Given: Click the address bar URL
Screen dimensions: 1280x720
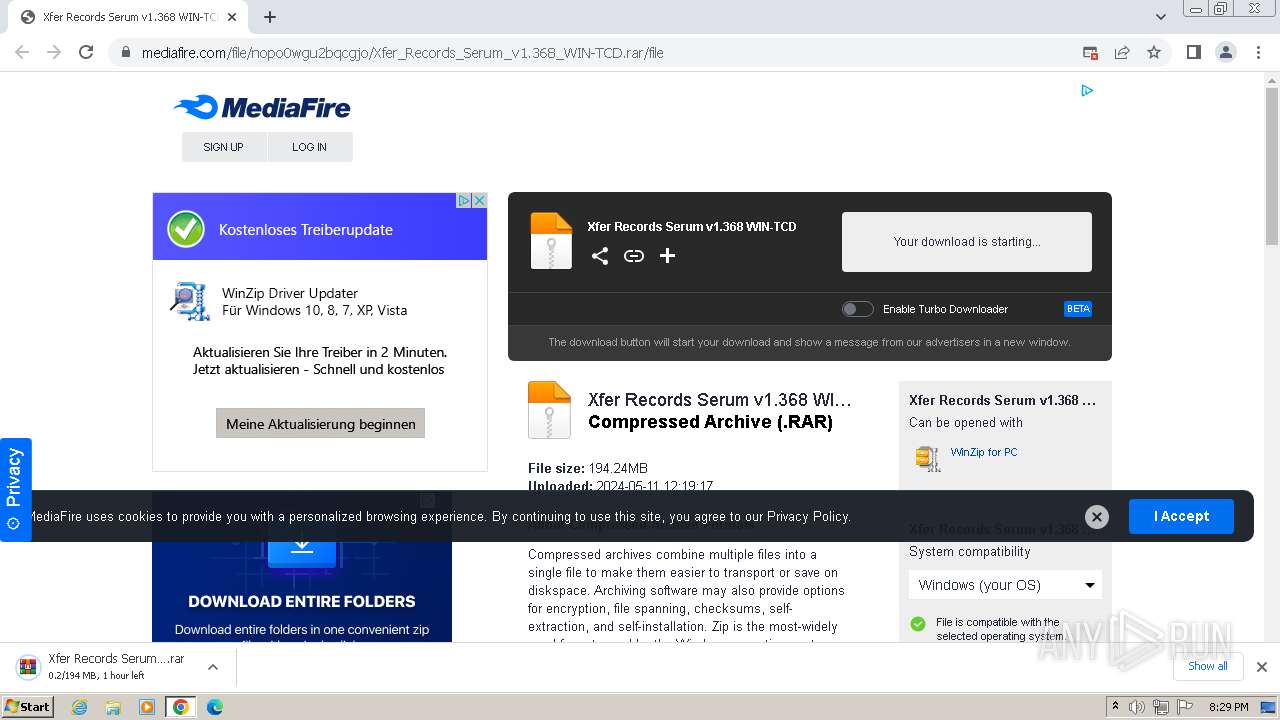Looking at the screenshot, I should pos(402,53).
